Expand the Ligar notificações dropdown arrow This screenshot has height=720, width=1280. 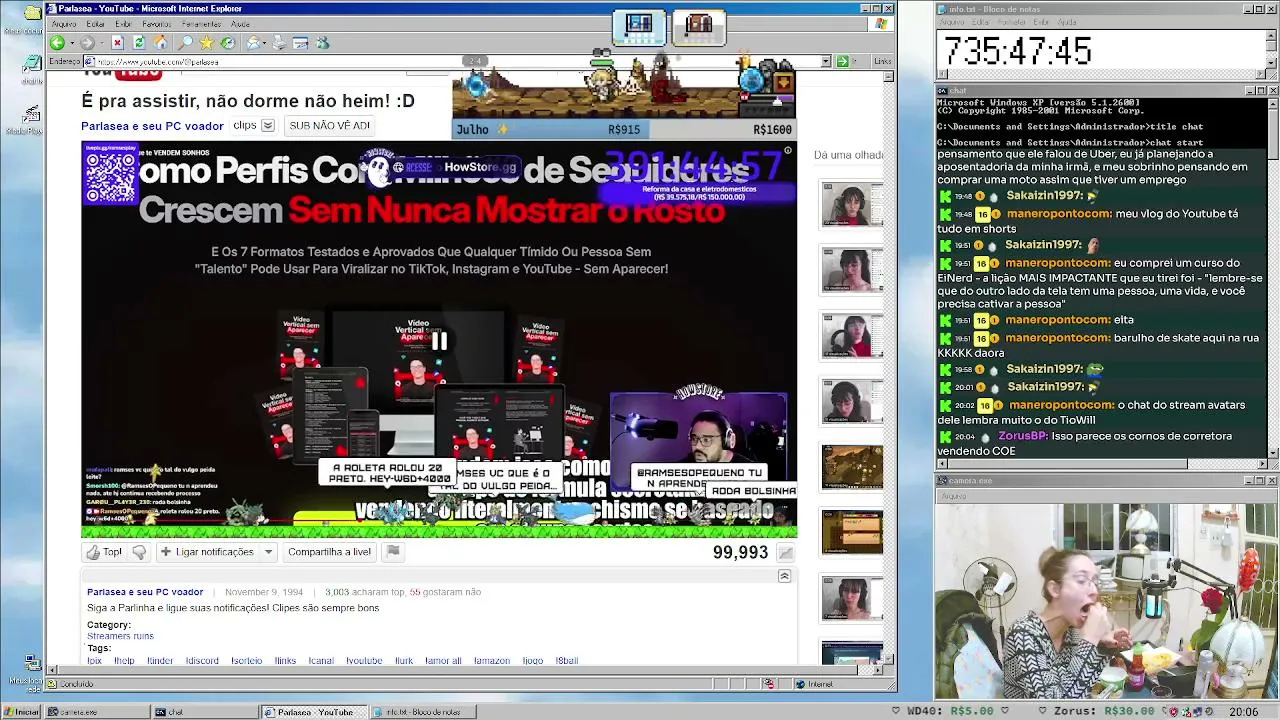[x=268, y=552]
